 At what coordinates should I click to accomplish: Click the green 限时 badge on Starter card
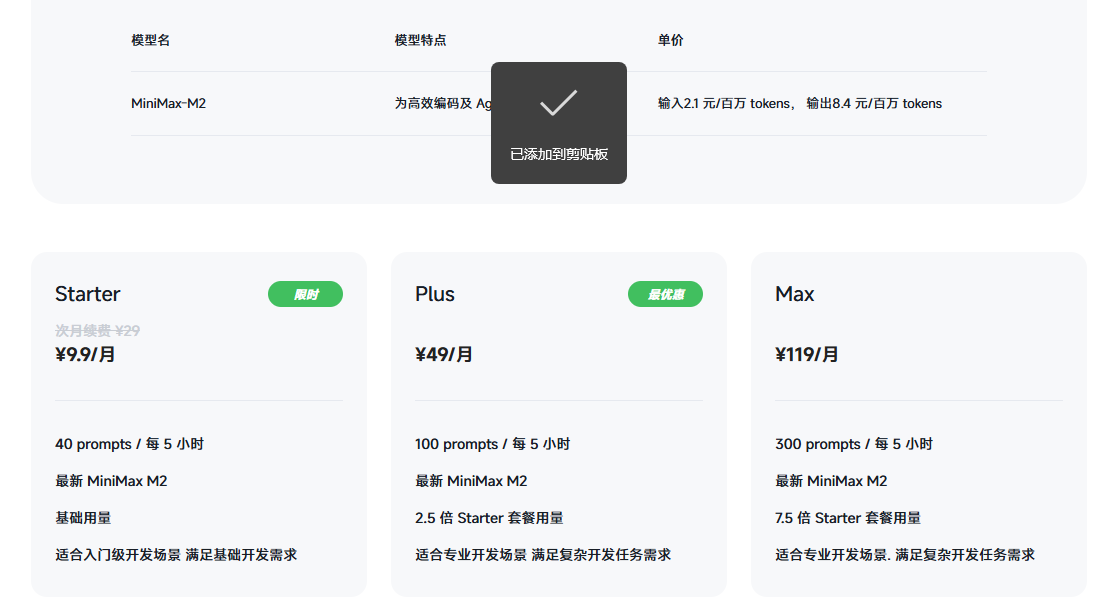pyautogui.click(x=305, y=294)
